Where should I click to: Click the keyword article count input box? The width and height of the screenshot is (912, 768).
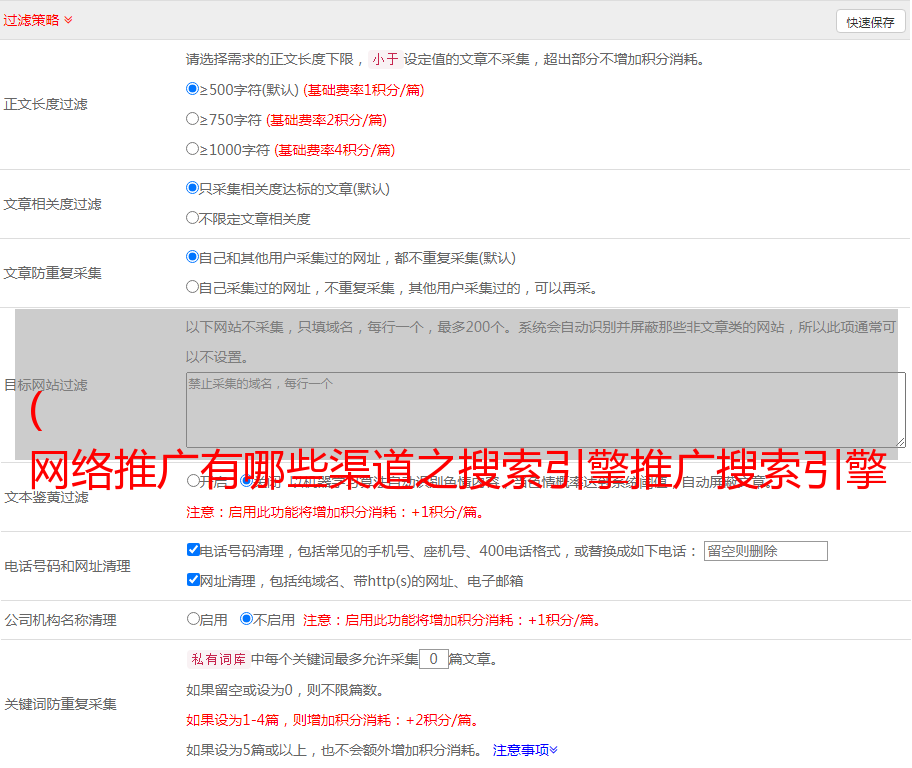click(x=433, y=659)
